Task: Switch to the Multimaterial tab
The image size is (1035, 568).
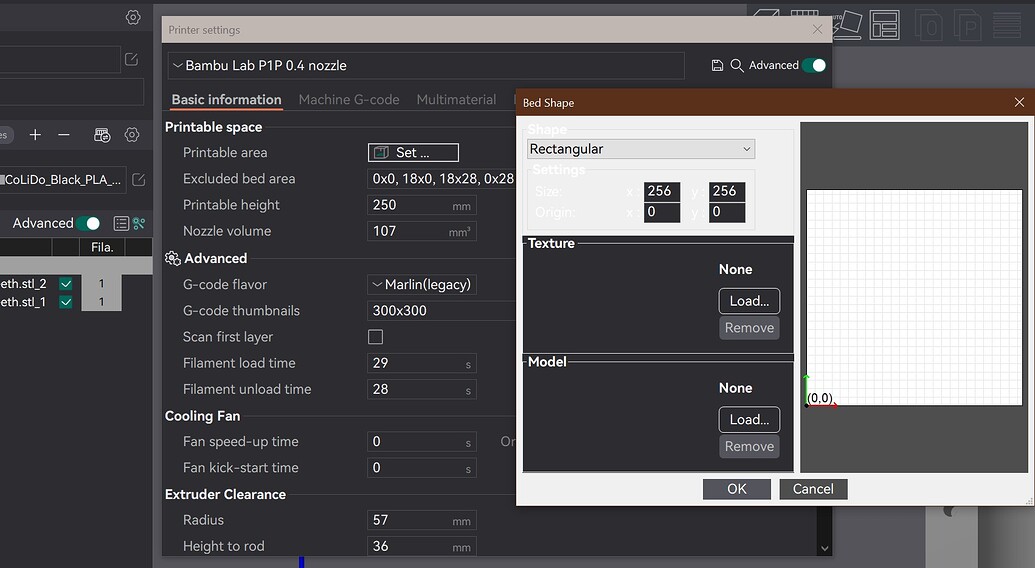Action: (456, 100)
